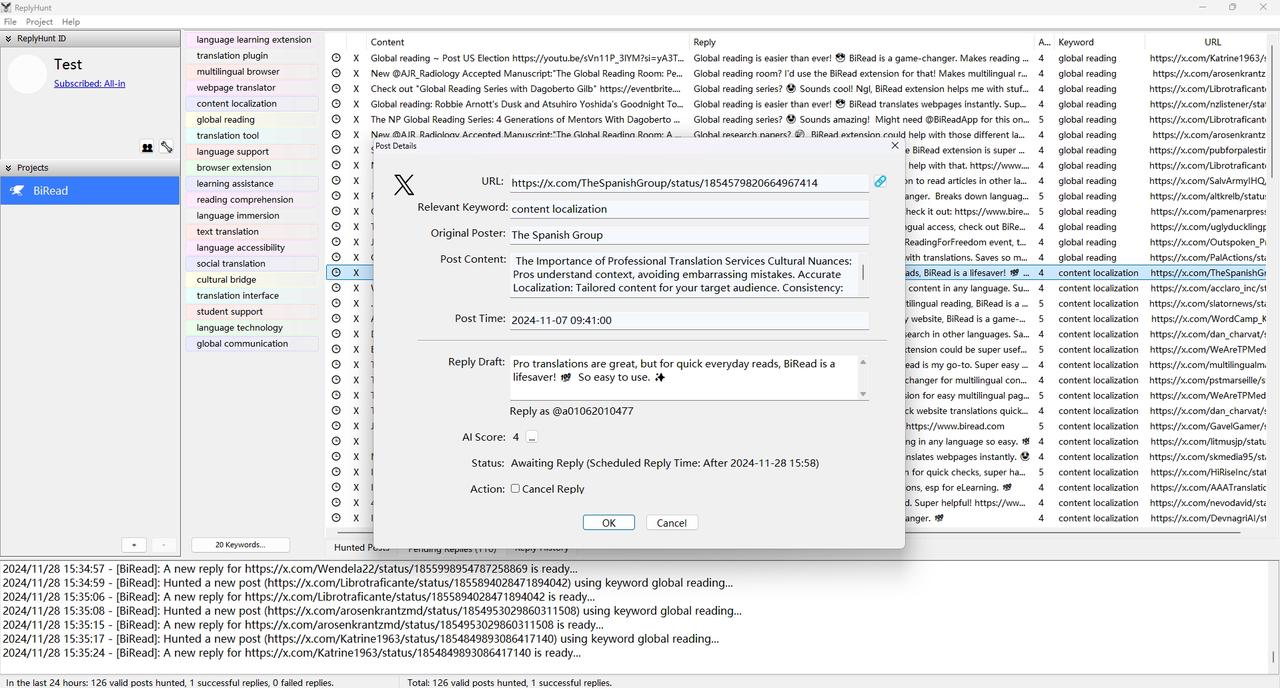Open the post URL via the link icon
Screen dimensions: 1280x688
(x=880, y=182)
